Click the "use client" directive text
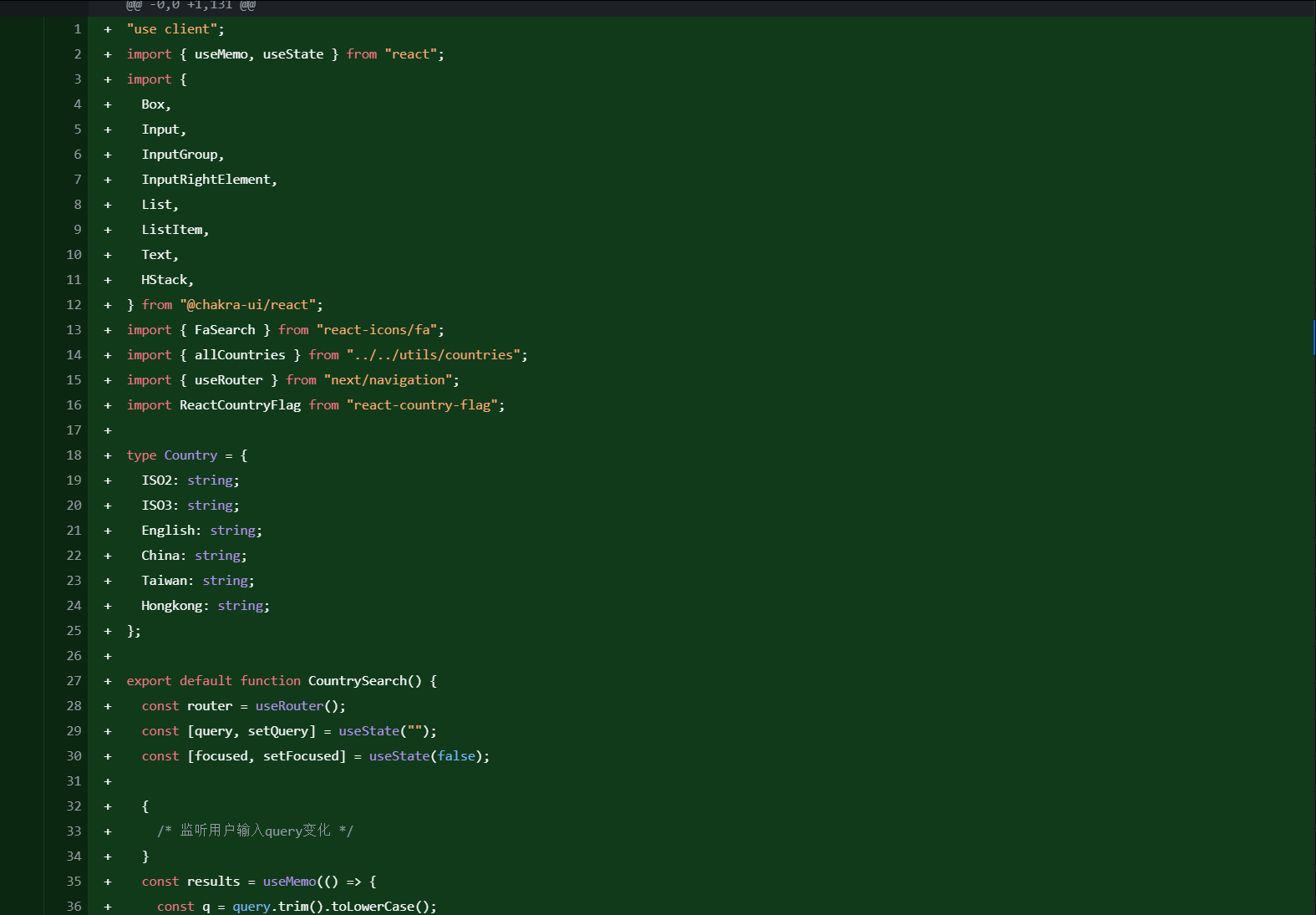 pyautogui.click(x=175, y=29)
